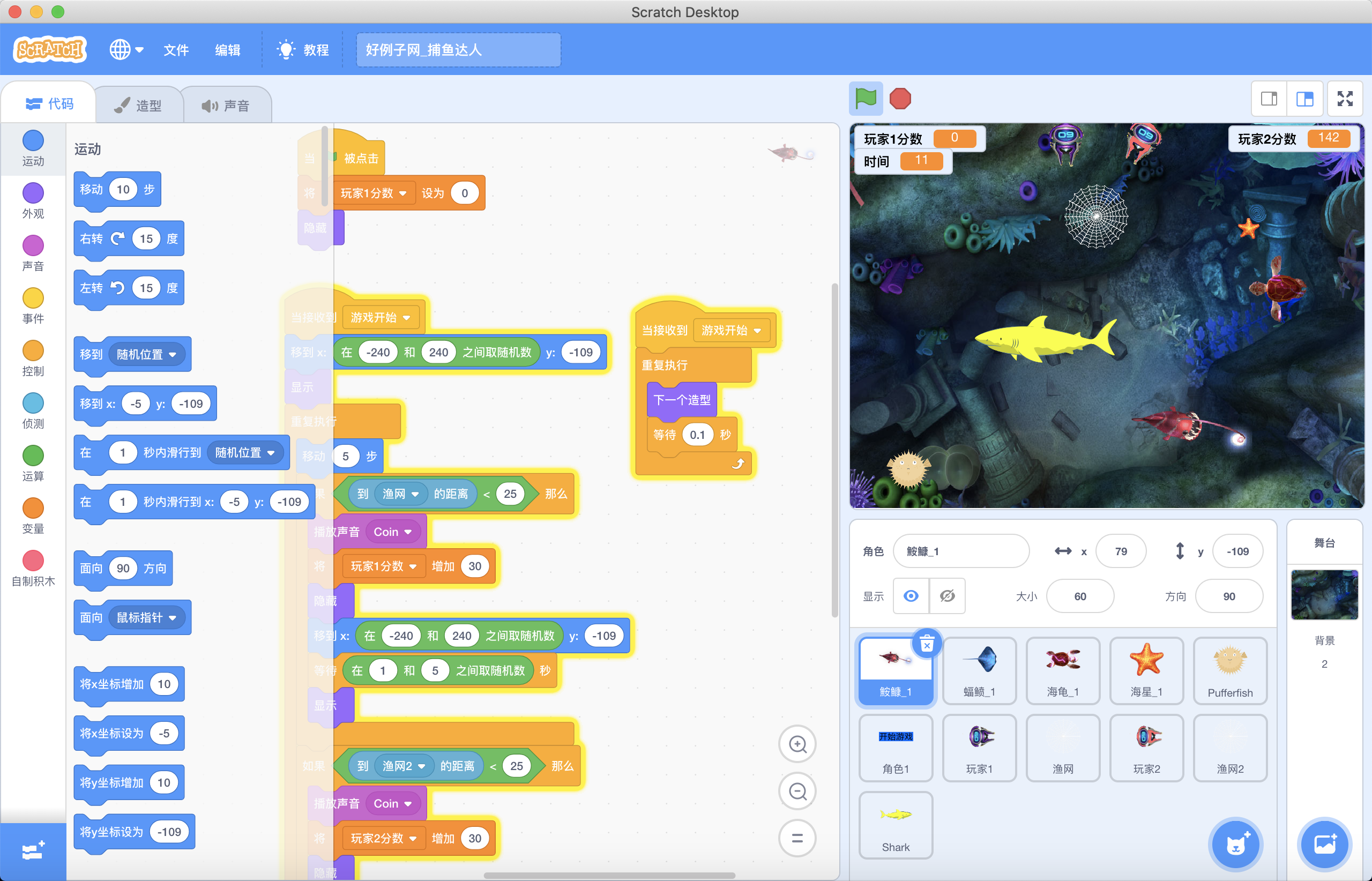The image size is (1372, 881).
Task: Select the 控制 block category
Action: click(x=33, y=359)
